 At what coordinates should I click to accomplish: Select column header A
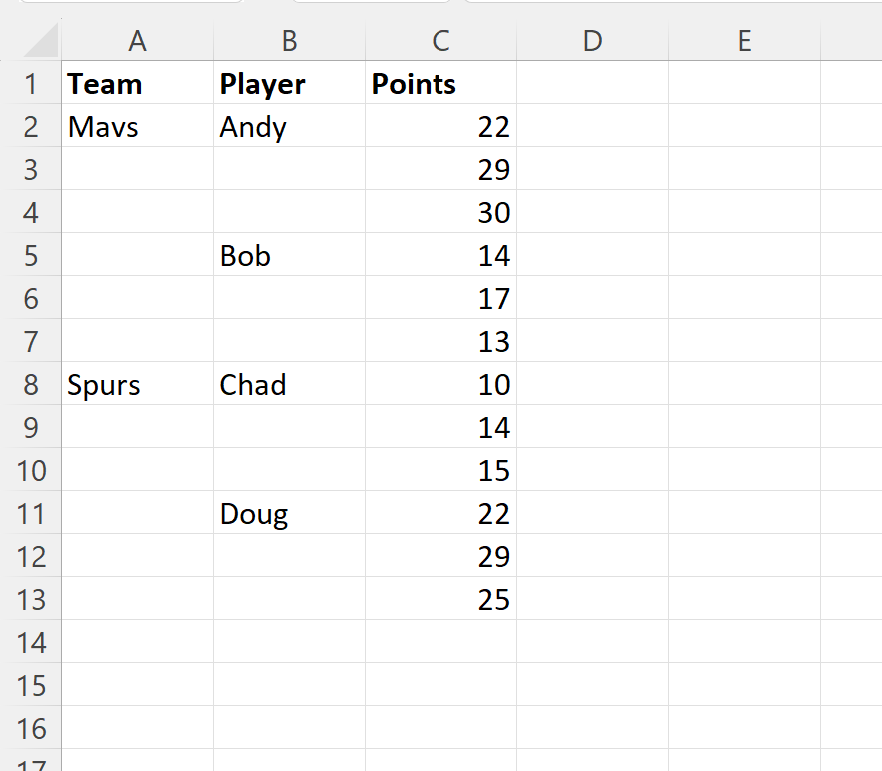[137, 41]
